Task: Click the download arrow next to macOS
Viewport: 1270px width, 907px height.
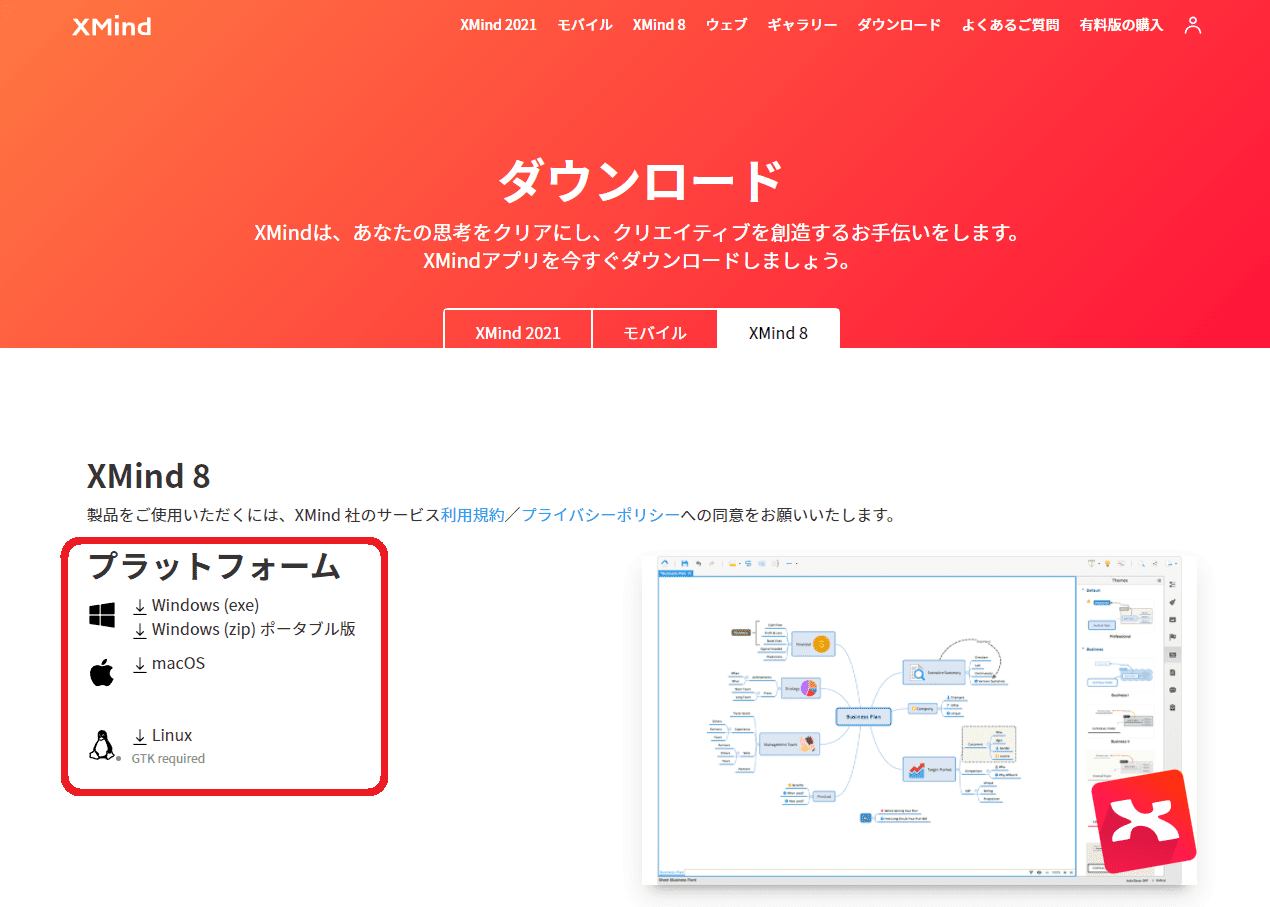Action: pos(139,662)
